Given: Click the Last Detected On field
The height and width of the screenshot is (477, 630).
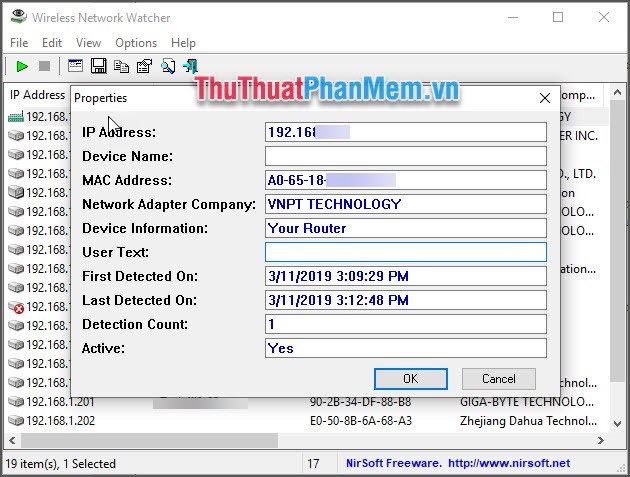Looking at the screenshot, I should [x=406, y=300].
